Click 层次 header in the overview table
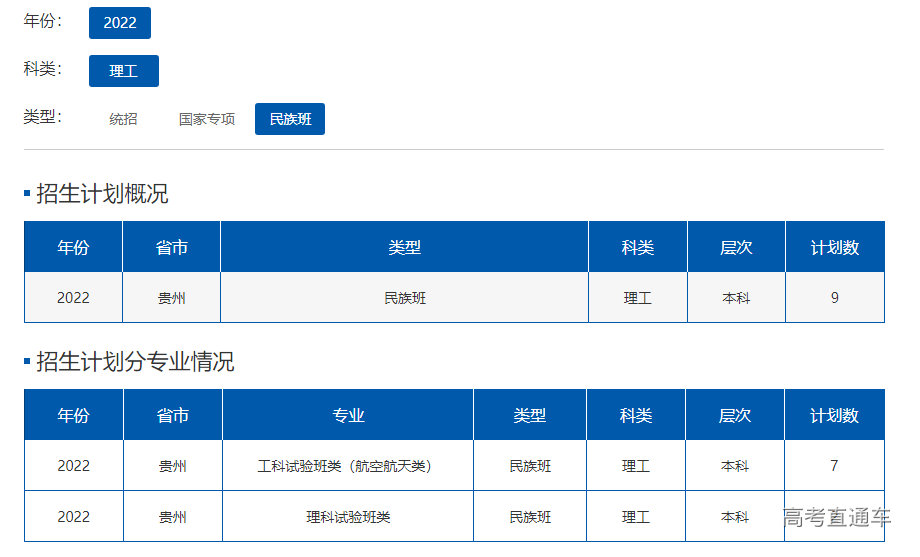Viewport: 920px width, 557px height. pyautogui.click(x=736, y=247)
